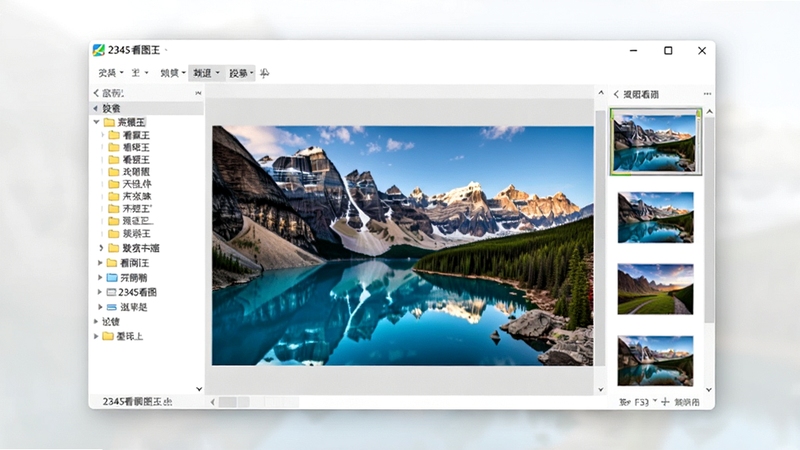Open the first highlighted toolbar menu
The image size is (800, 450).
pyautogui.click(x=206, y=73)
